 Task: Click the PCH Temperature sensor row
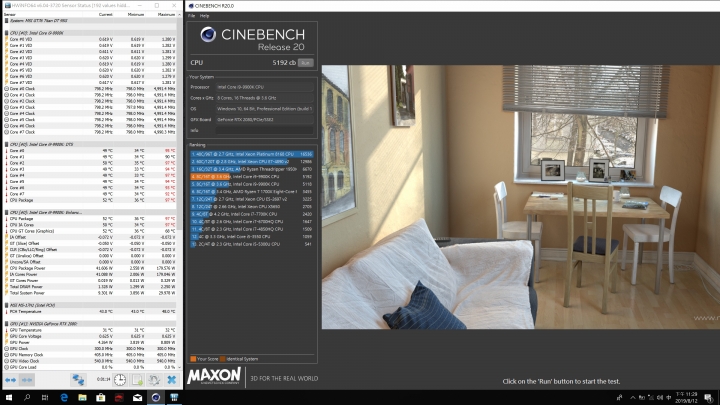(x=90, y=311)
